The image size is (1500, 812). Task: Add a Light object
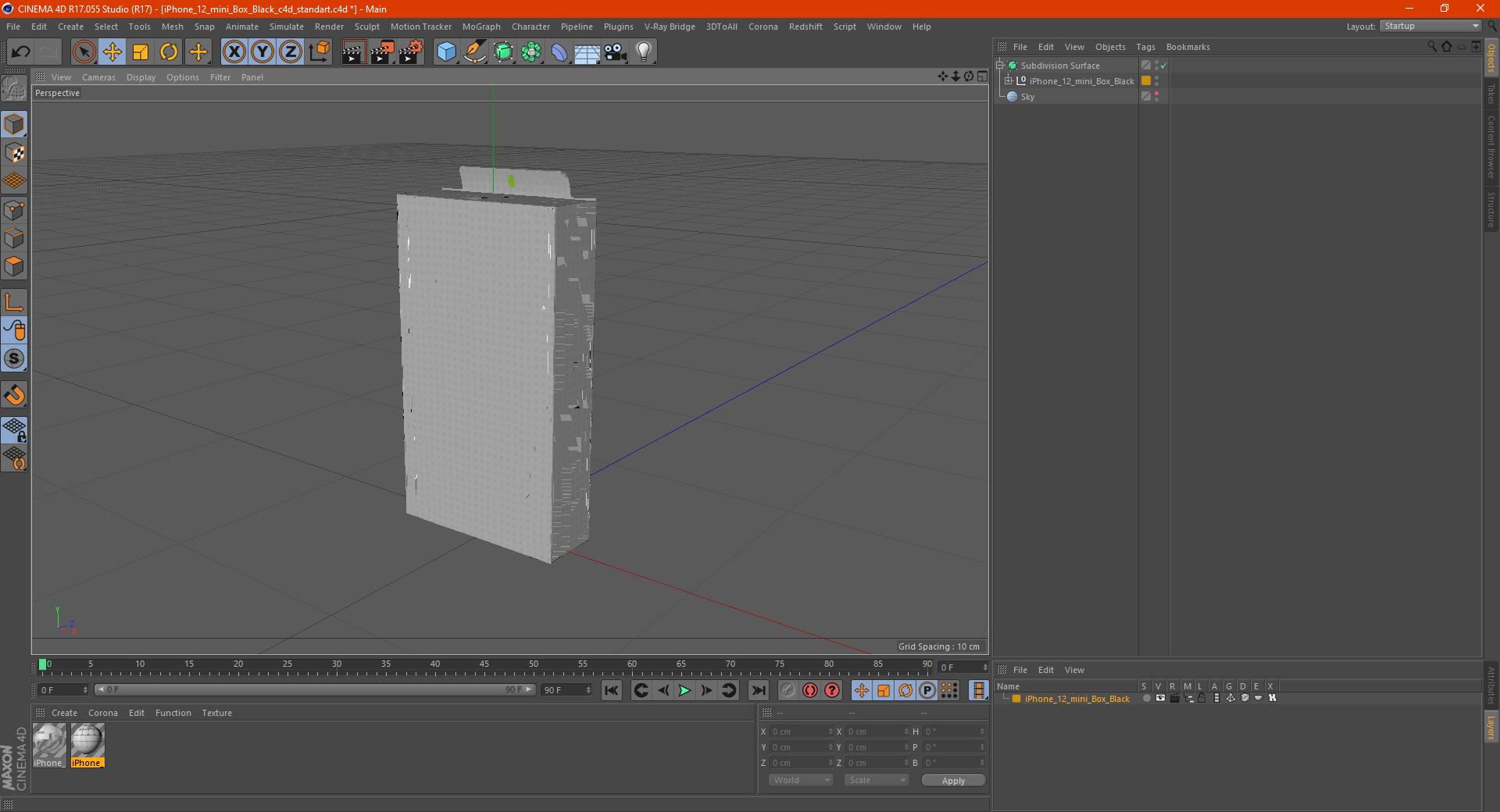tap(644, 52)
